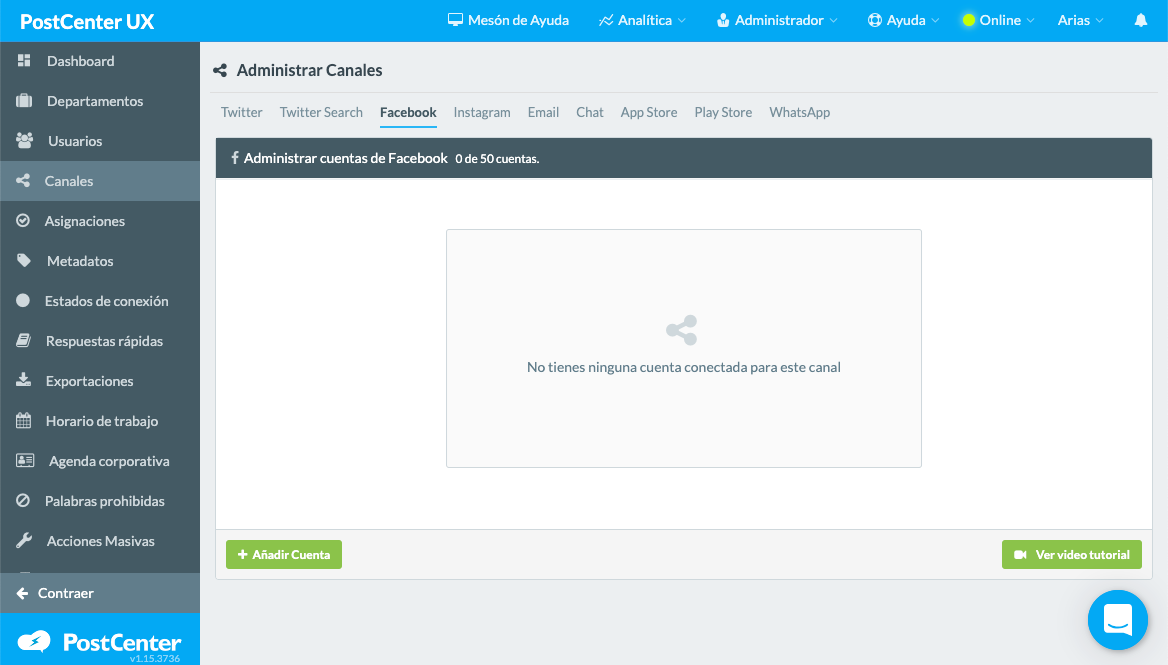The image size is (1168, 665).
Task: Open Mesón de Ayuda link
Action: (508, 20)
